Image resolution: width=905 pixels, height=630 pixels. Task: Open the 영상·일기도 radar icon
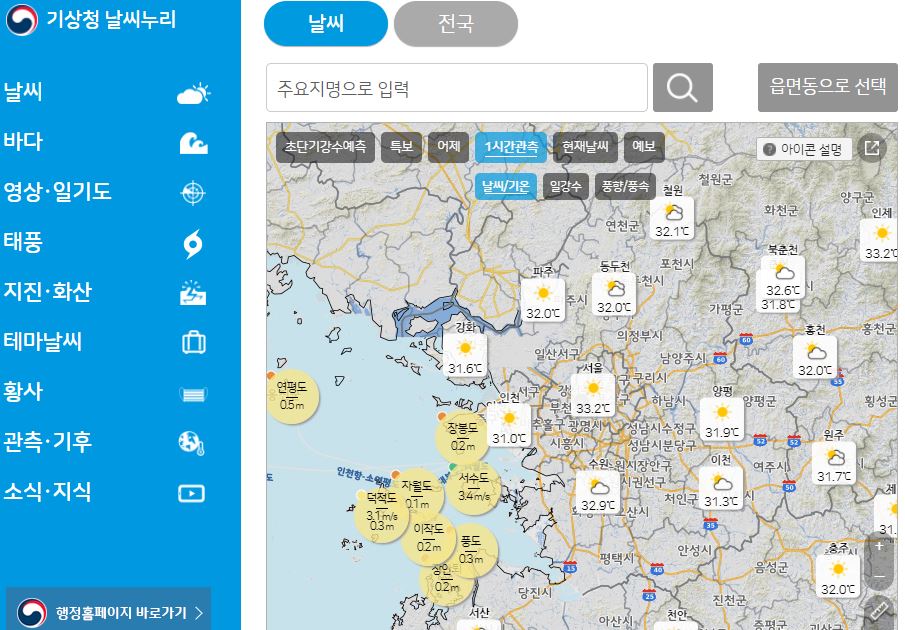click(x=193, y=193)
